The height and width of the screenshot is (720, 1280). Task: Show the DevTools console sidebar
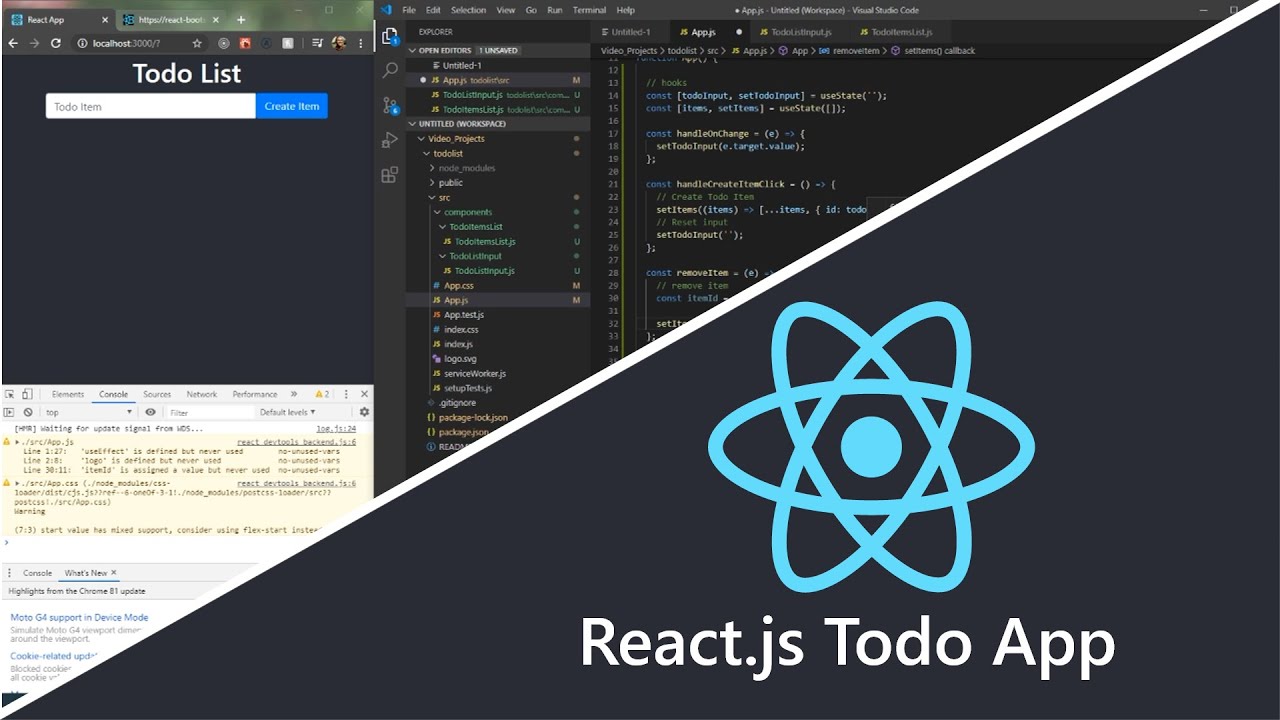pyautogui.click(x=10, y=412)
